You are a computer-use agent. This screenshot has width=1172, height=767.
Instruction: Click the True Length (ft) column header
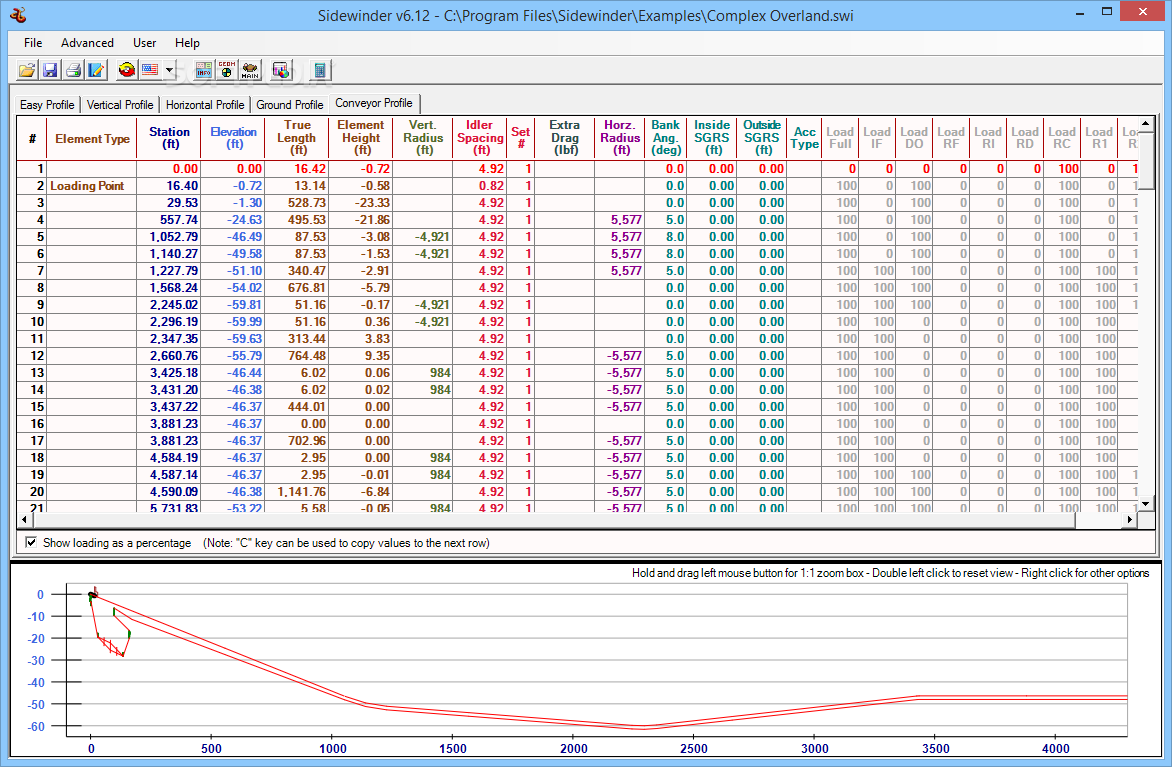pyautogui.click(x=297, y=138)
